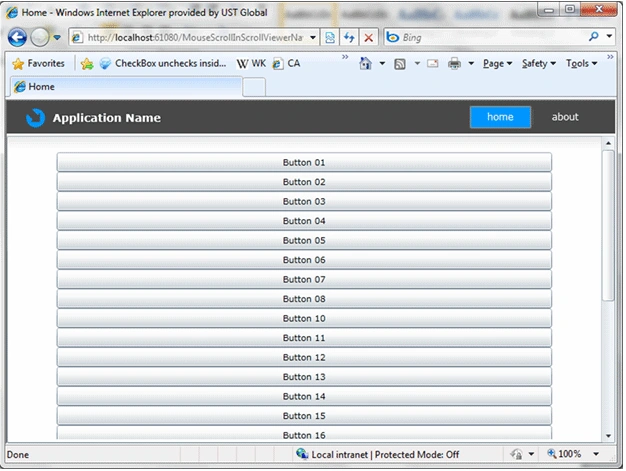Click the RSS Feeds toolbar icon

coord(400,64)
